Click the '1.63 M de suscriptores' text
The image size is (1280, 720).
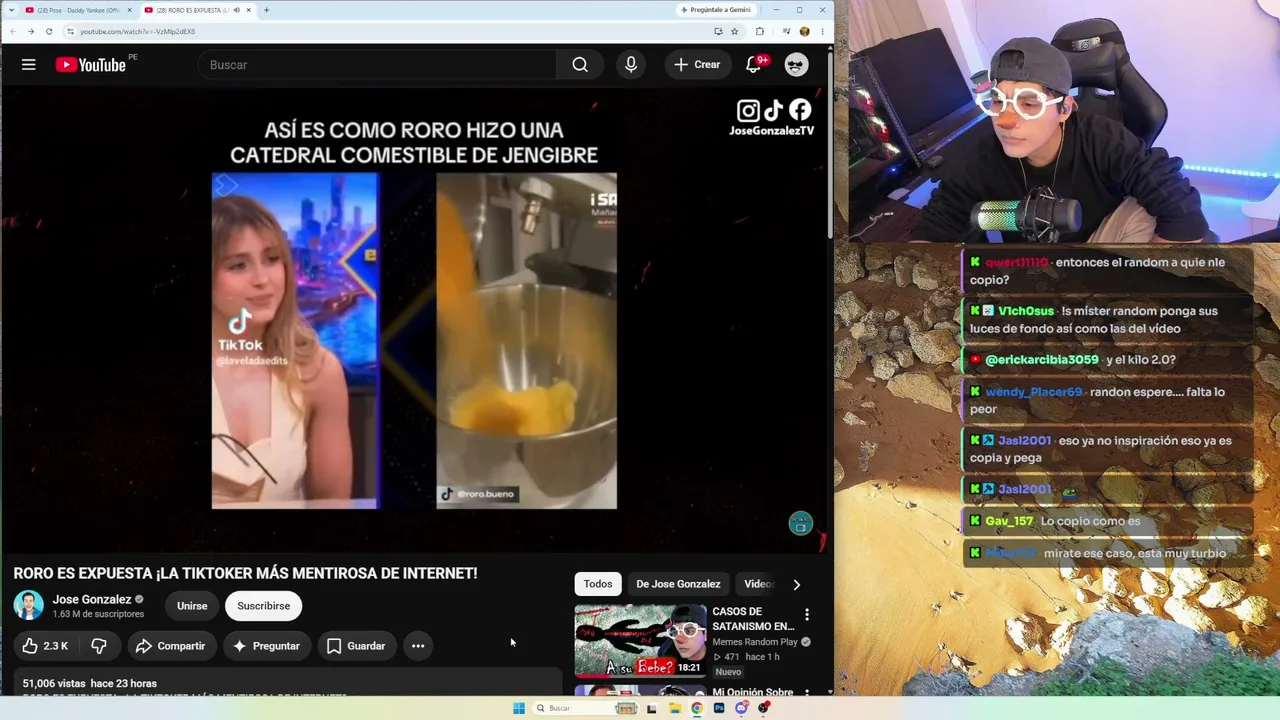(98, 614)
